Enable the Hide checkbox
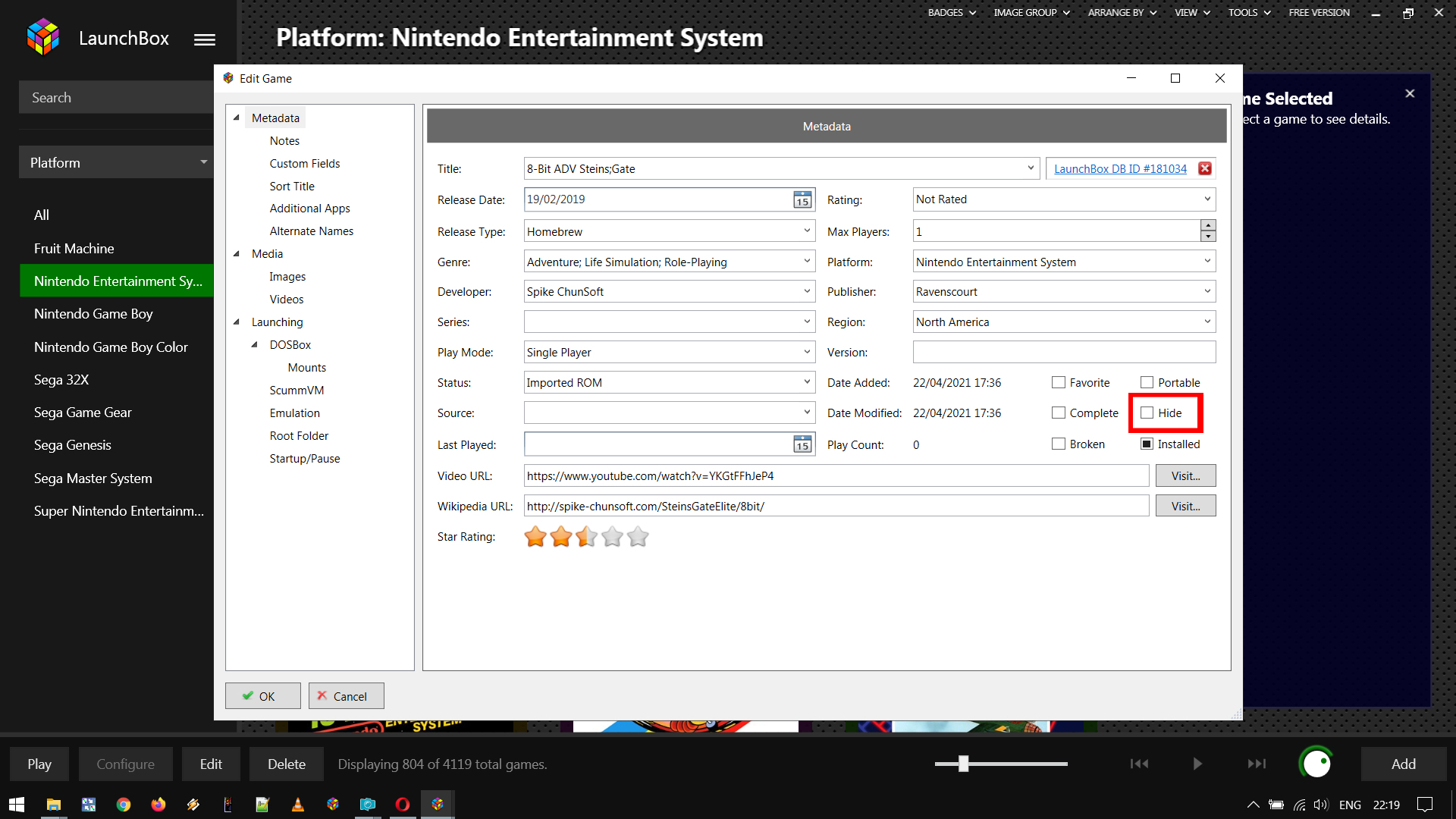 (1147, 413)
